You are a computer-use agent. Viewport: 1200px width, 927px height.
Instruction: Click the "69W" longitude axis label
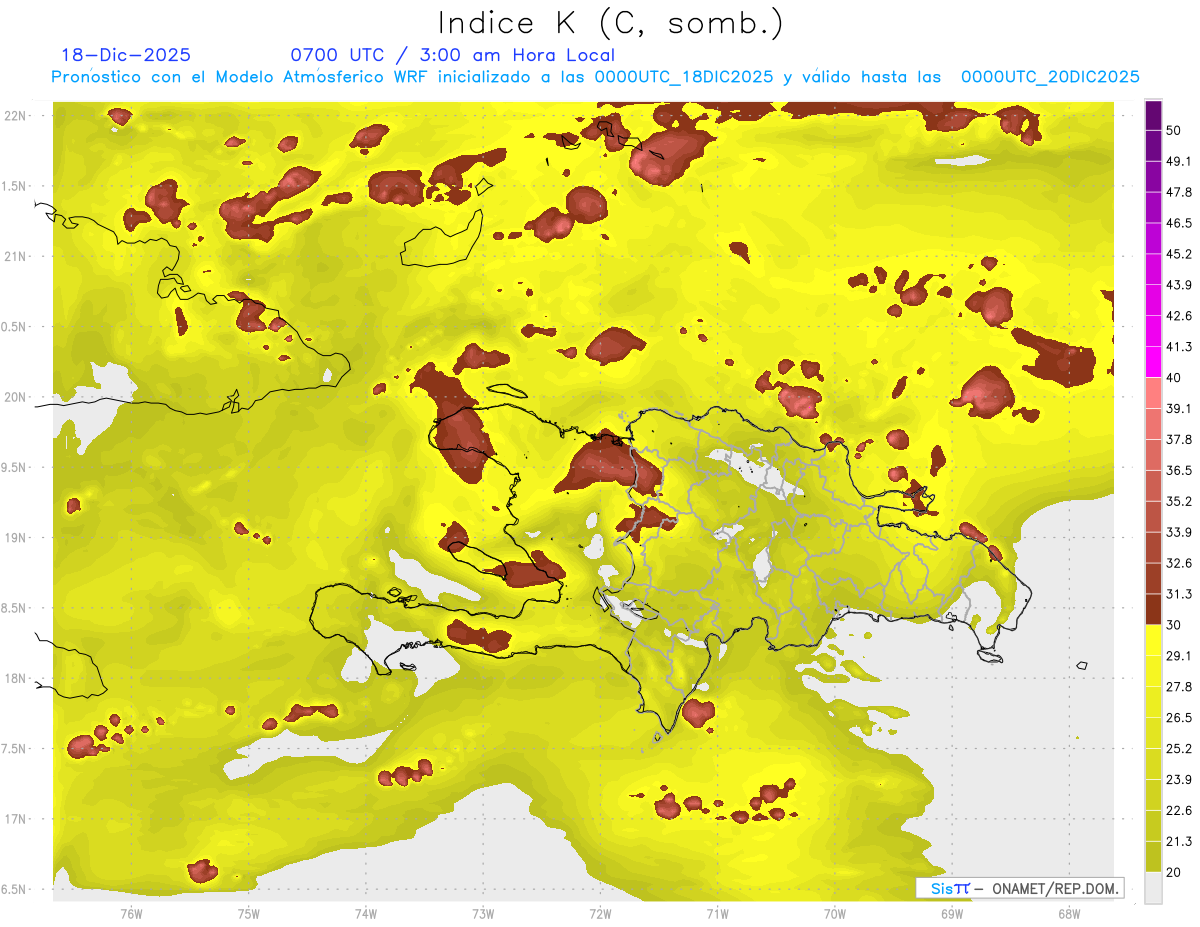tap(952, 914)
